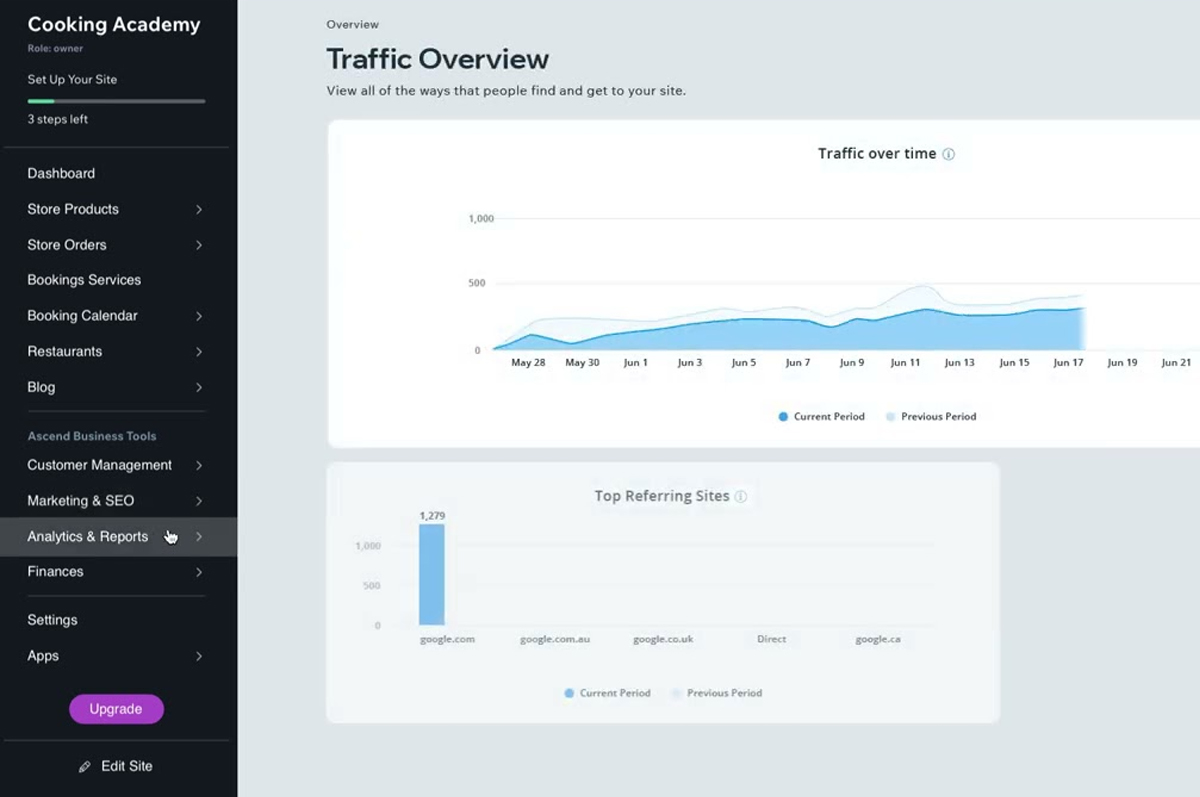Click the pencil icon for Edit Site
Screen dimensions: 1200x797
[85, 767]
